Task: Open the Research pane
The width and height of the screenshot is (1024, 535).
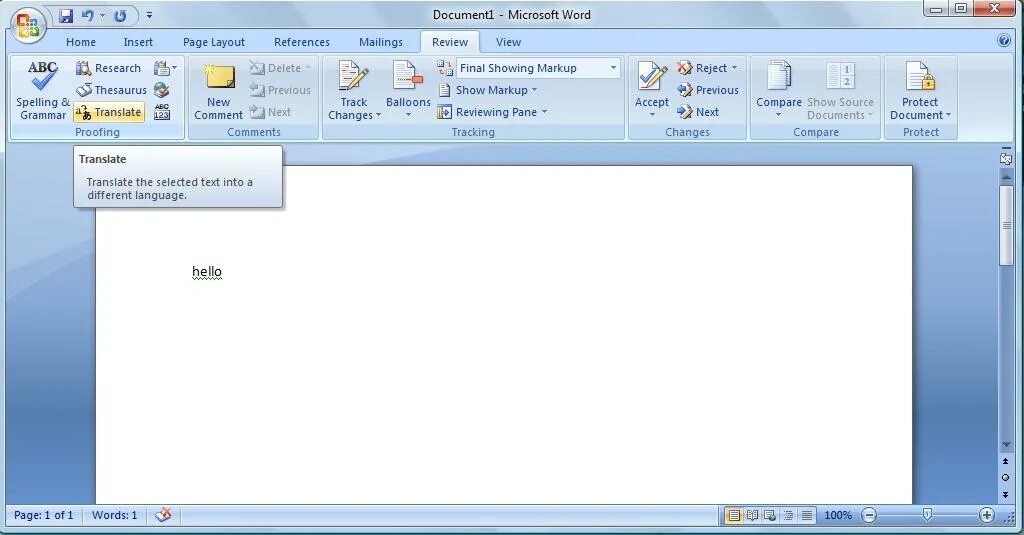Action: click(x=108, y=68)
